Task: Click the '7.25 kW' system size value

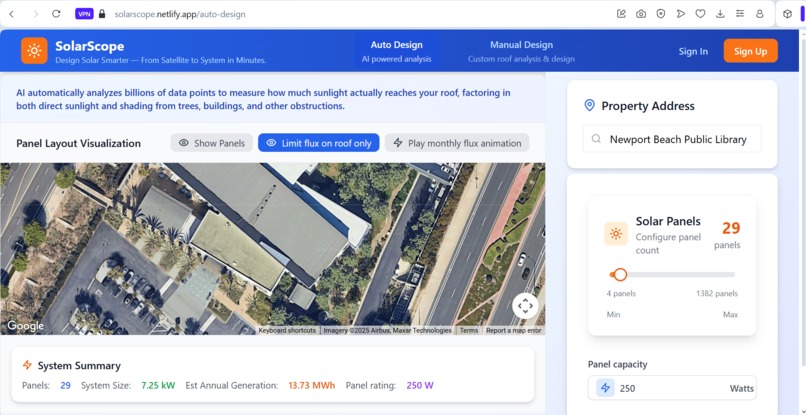Action: pyautogui.click(x=158, y=385)
